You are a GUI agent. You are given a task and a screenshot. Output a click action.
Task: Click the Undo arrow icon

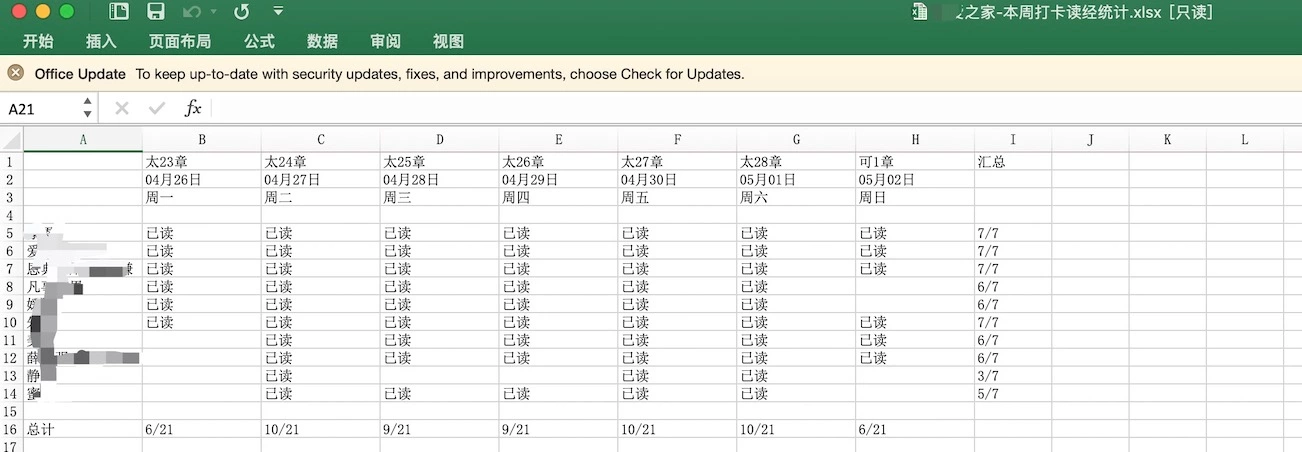[190, 12]
